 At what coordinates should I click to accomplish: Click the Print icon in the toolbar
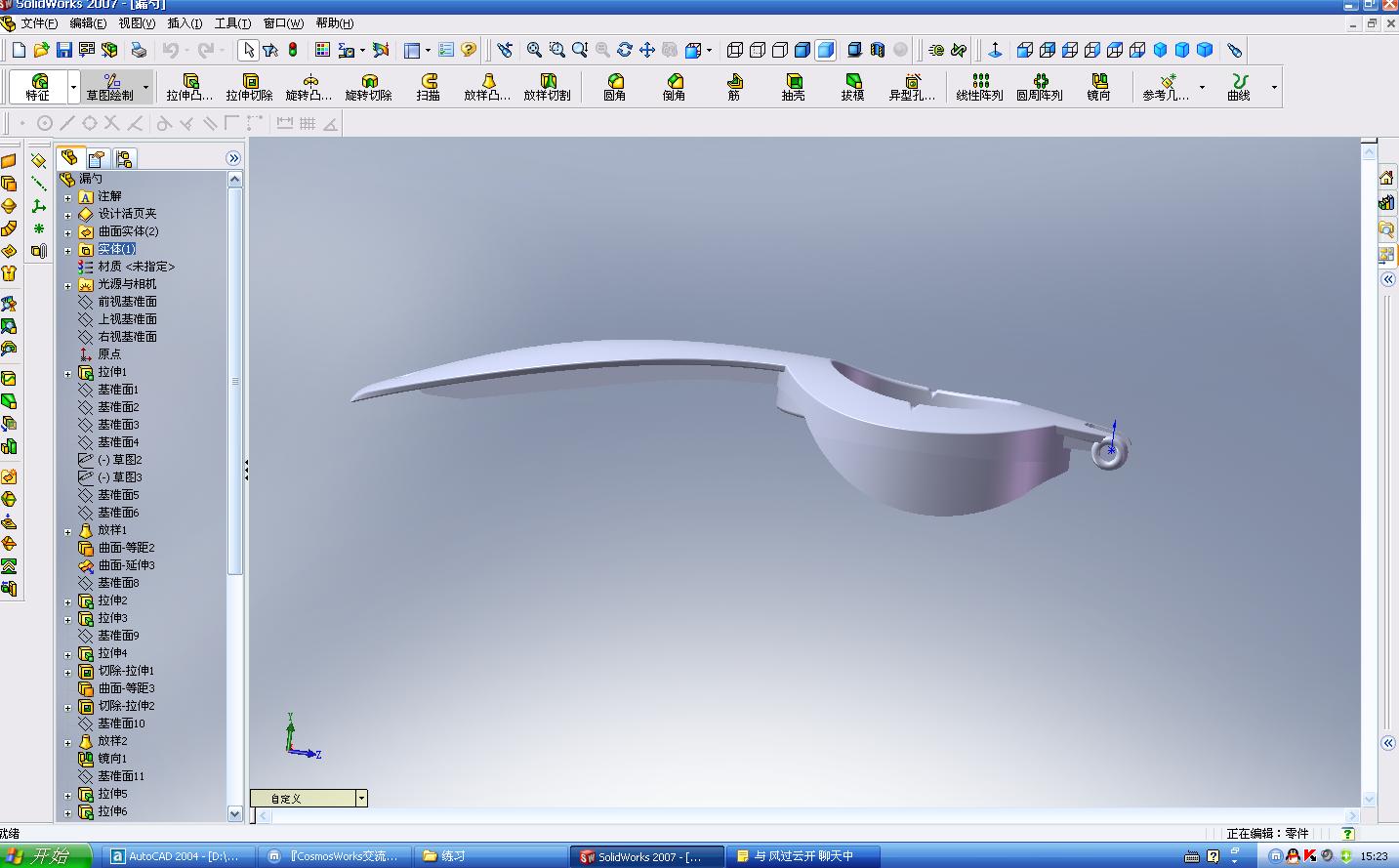tap(139, 50)
